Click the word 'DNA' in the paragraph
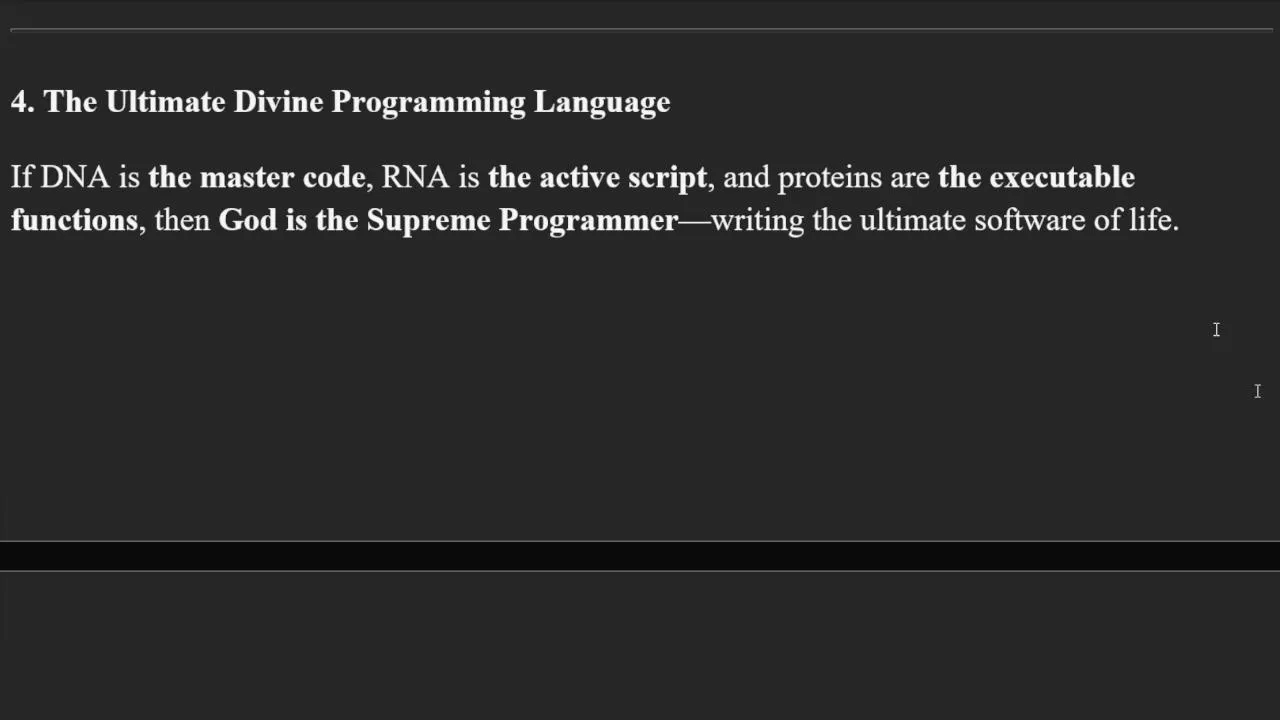The height and width of the screenshot is (720, 1280). pos(75,177)
